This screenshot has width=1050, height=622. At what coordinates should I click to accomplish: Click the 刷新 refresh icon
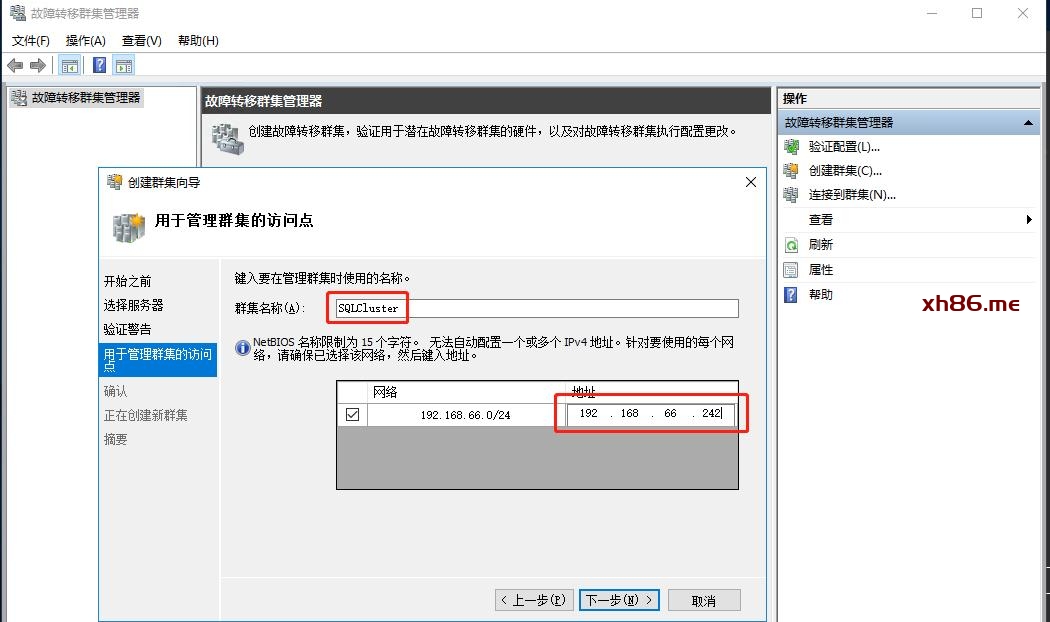[791, 245]
